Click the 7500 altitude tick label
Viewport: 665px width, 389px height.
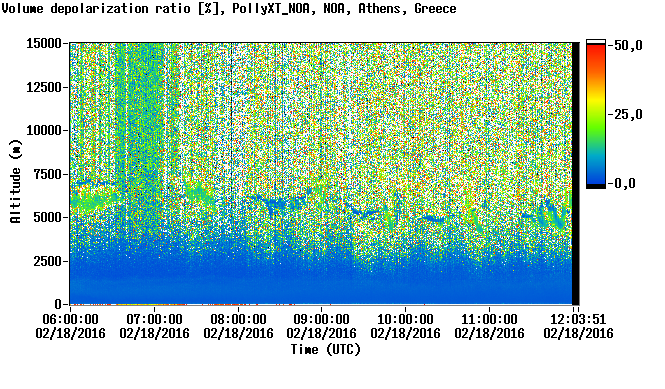click(x=47, y=174)
